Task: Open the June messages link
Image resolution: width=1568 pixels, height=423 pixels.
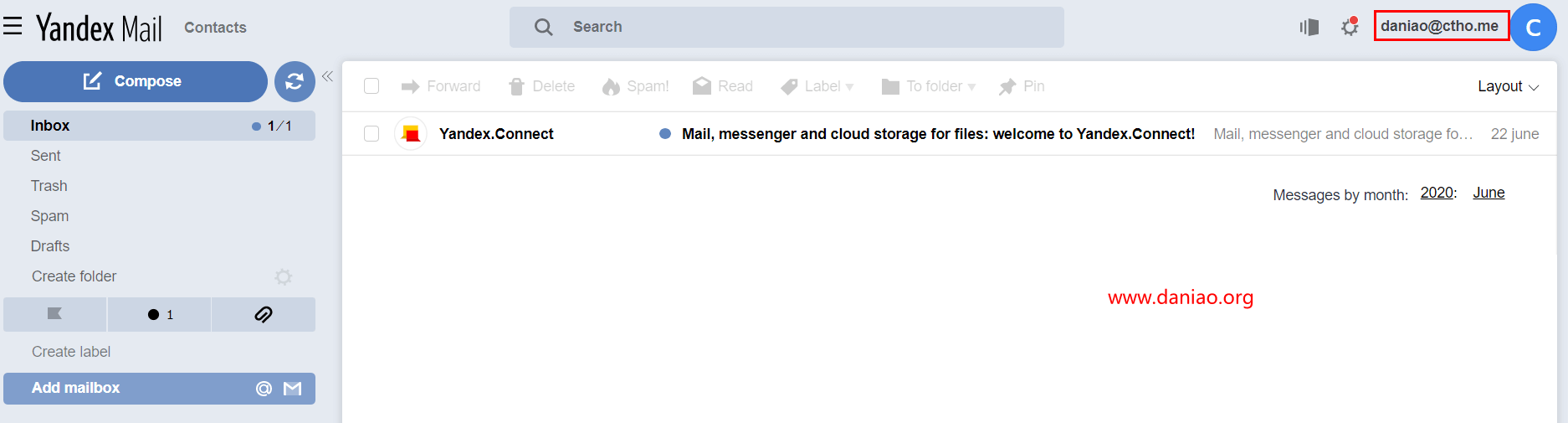Action: 1489,193
